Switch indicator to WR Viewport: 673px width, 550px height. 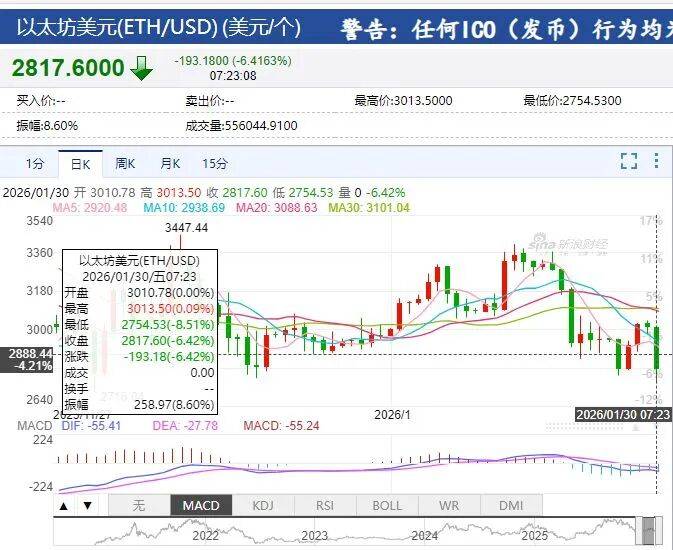click(449, 505)
